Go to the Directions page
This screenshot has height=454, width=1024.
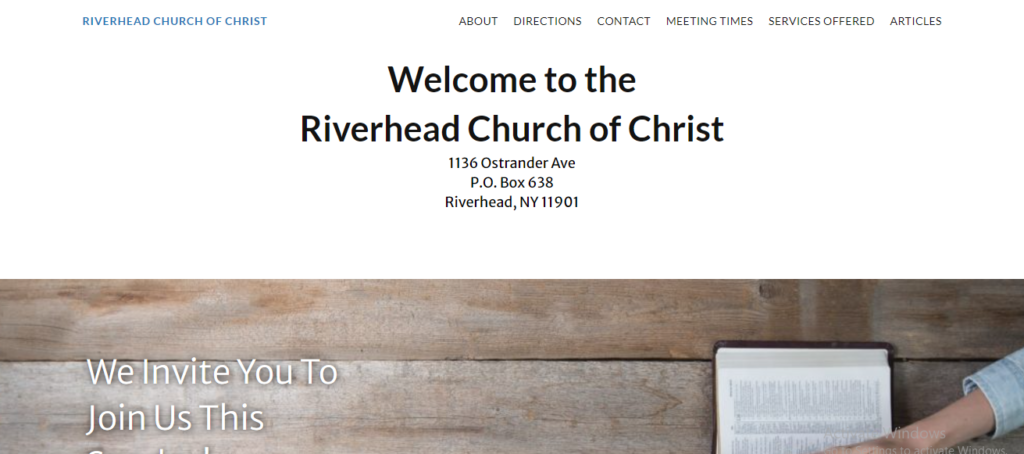pos(547,21)
